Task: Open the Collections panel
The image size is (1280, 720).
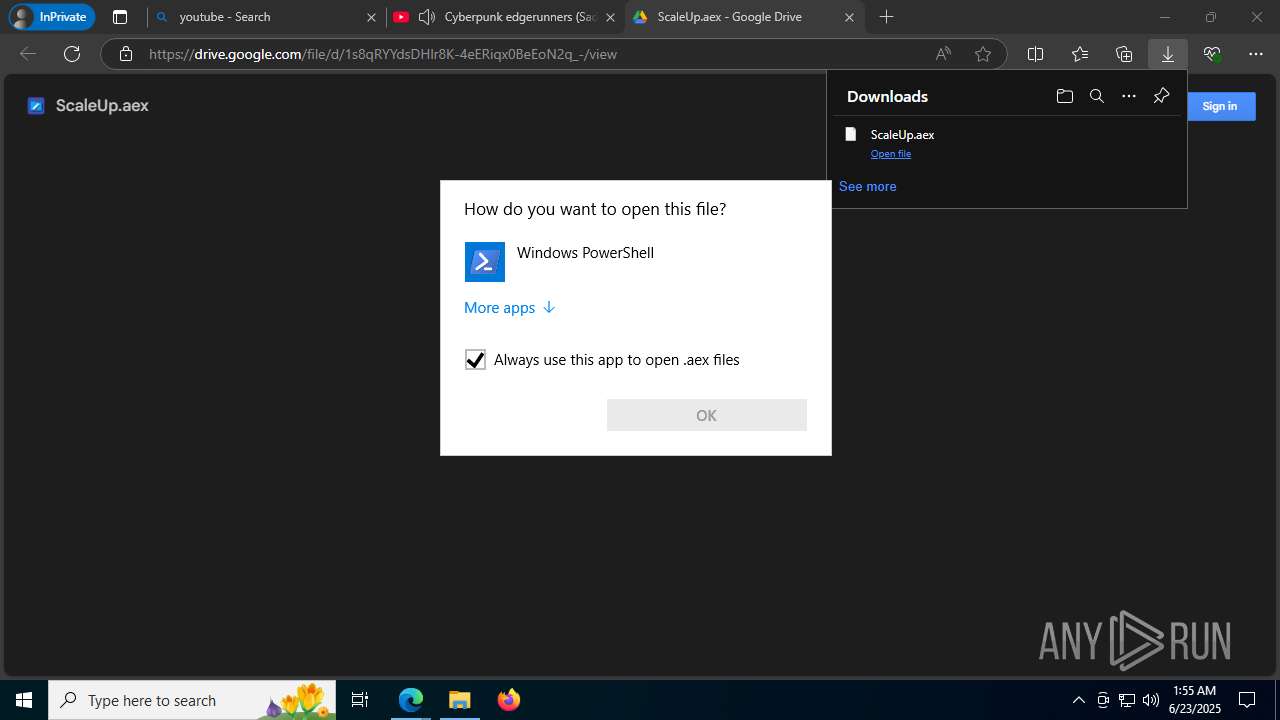Action: pos(1124,54)
